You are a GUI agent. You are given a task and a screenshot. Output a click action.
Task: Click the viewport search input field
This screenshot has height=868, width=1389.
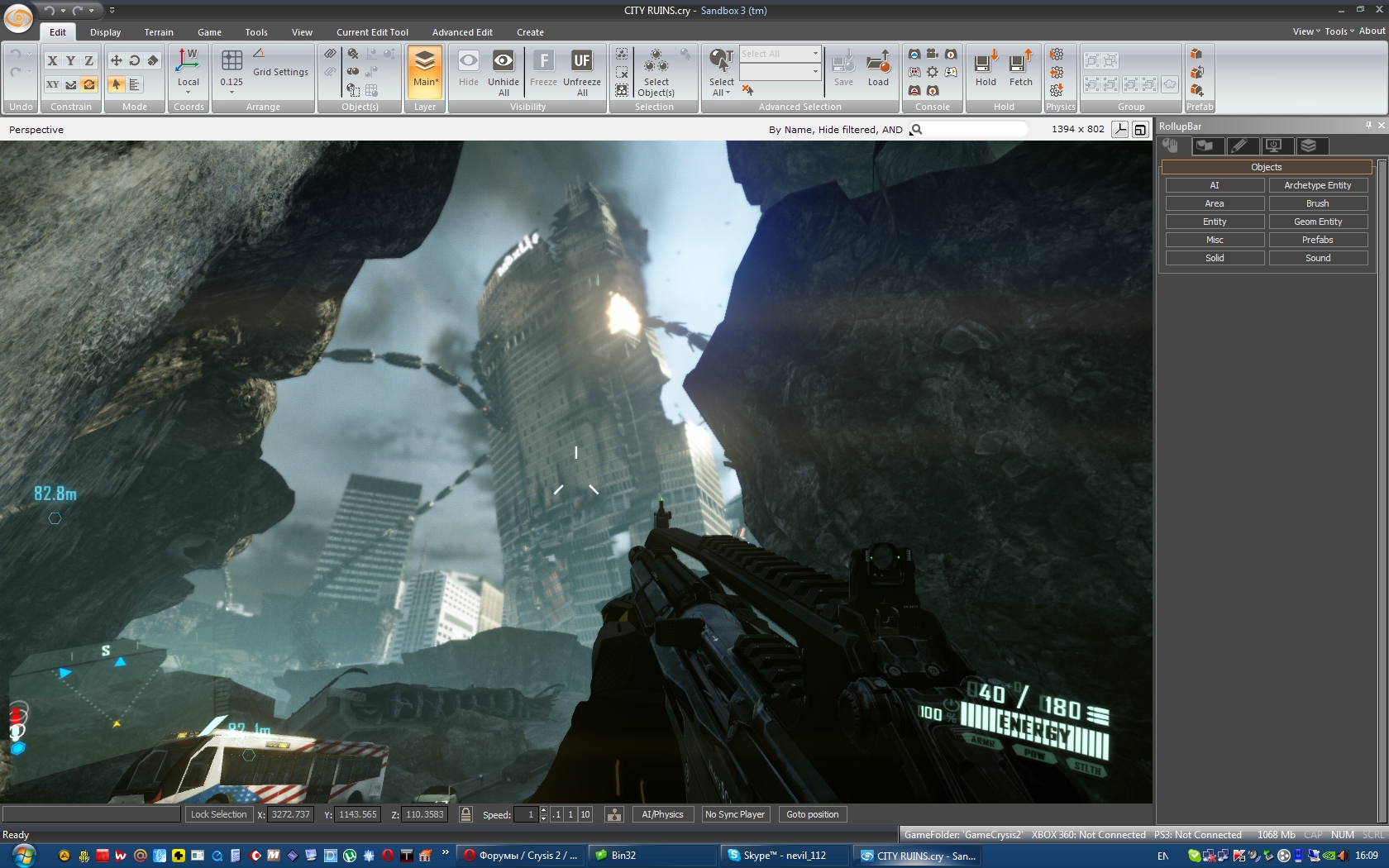pos(976,130)
